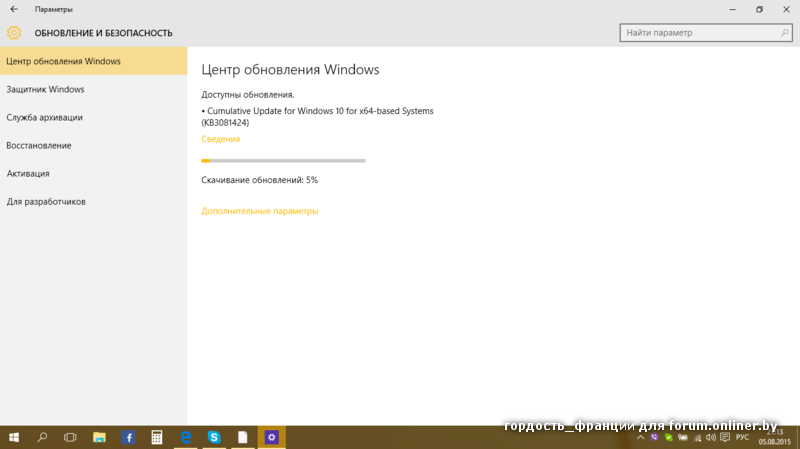The width and height of the screenshot is (800, 449).
Task: Open the clock and date flyout
Action: 774,437
